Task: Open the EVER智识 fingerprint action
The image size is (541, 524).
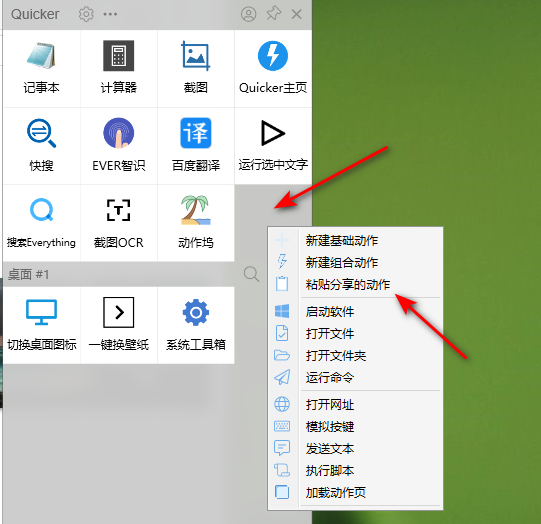Action: click(119, 146)
